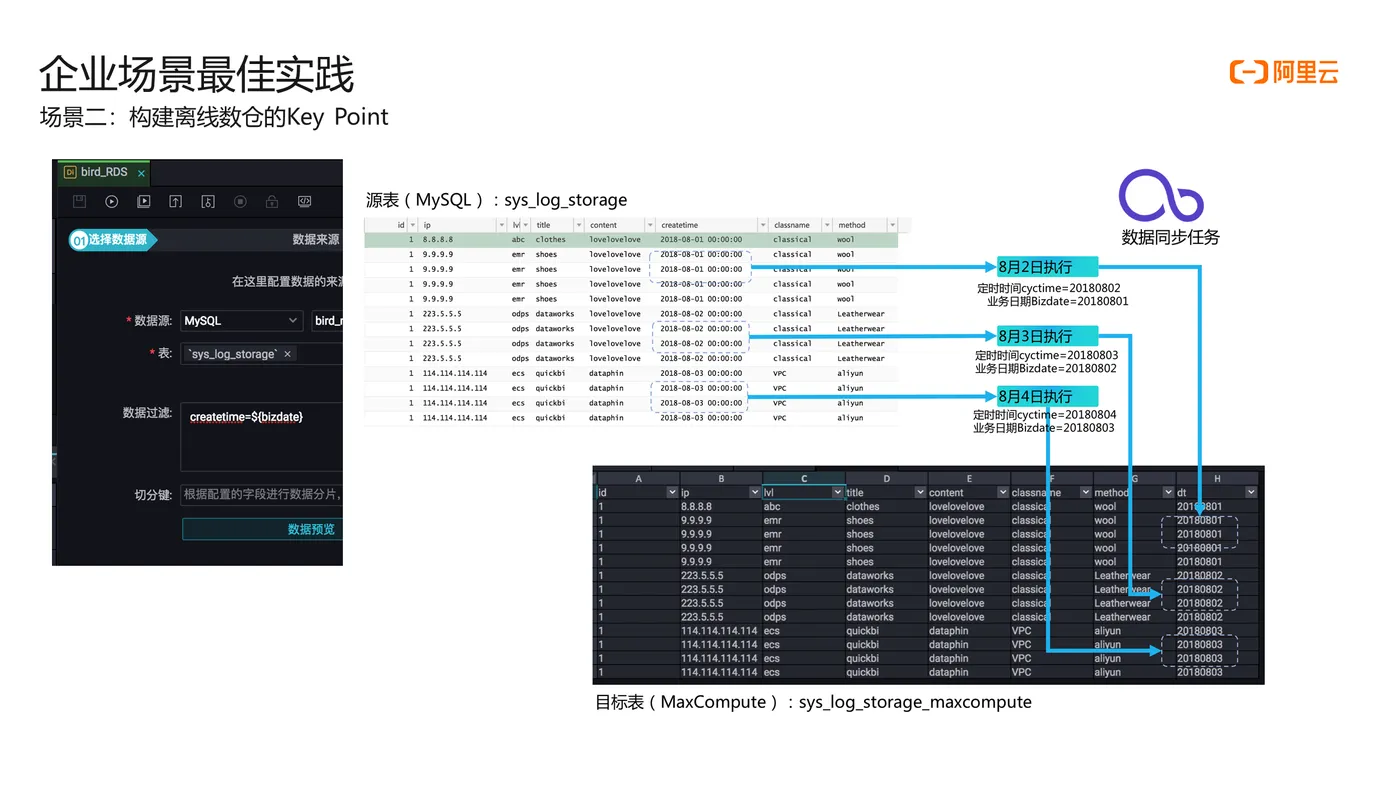The height and width of the screenshot is (788, 1400).
Task: Click the 'createtime' column header text
Action: (679, 225)
